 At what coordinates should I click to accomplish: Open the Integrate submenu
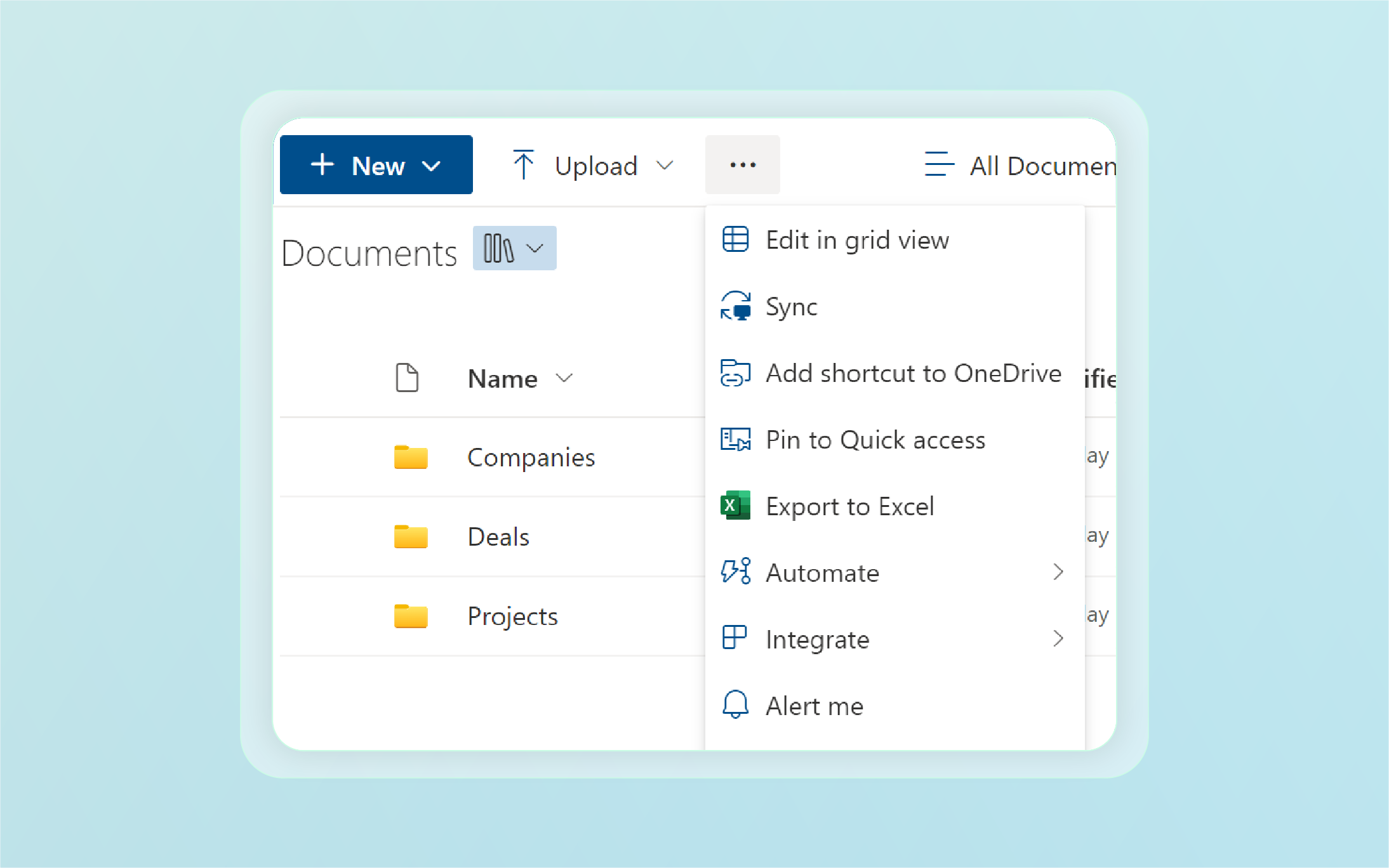(x=894, y=640)
